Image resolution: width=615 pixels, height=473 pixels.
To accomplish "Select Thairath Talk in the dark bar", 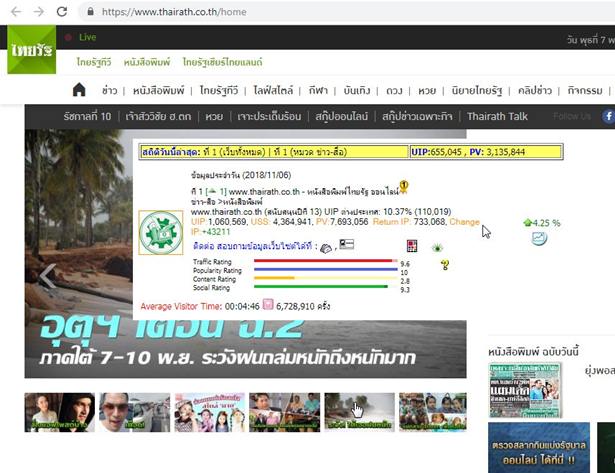I will [x=497, y=116].
